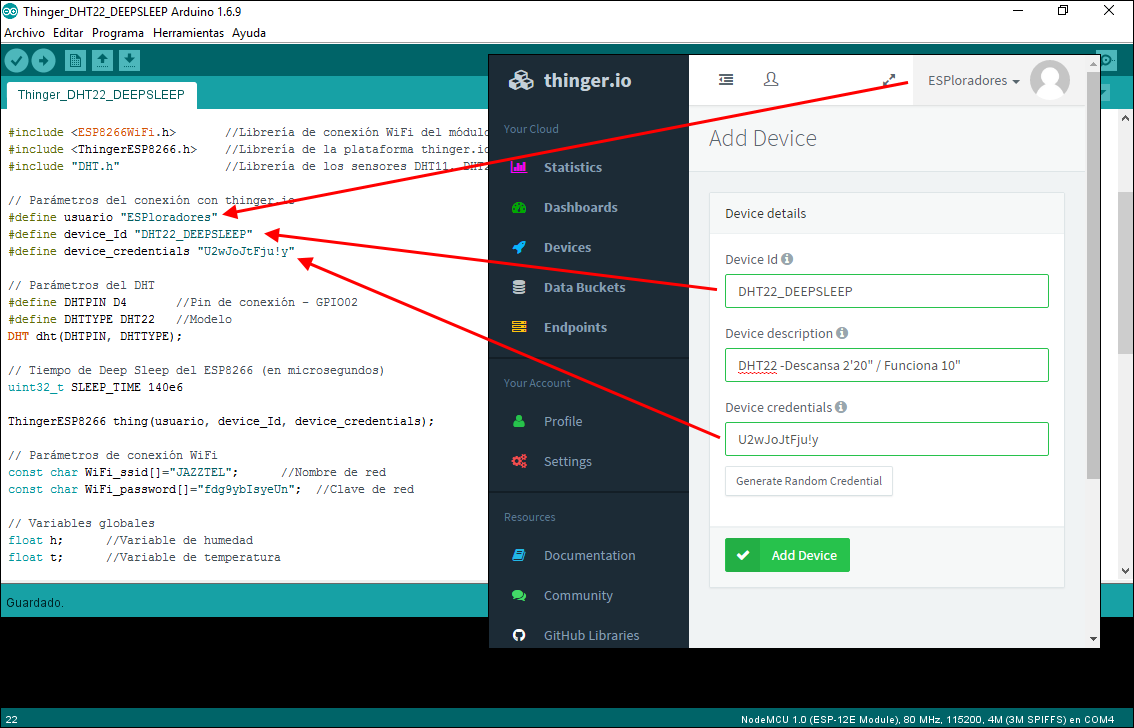Click the Data Buckets database icon

(519, 287)
